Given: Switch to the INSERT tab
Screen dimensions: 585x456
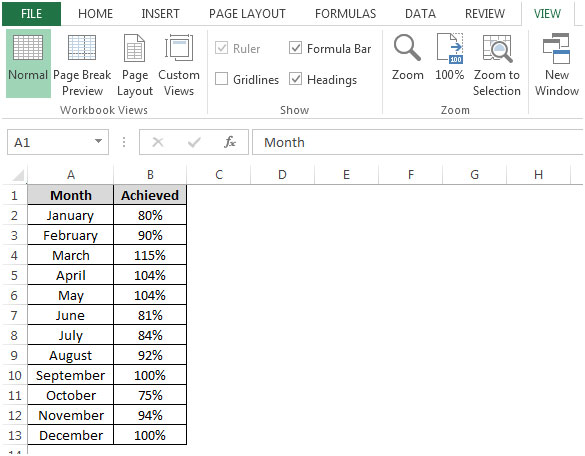Looking at the screenshot, I should 160,14.
